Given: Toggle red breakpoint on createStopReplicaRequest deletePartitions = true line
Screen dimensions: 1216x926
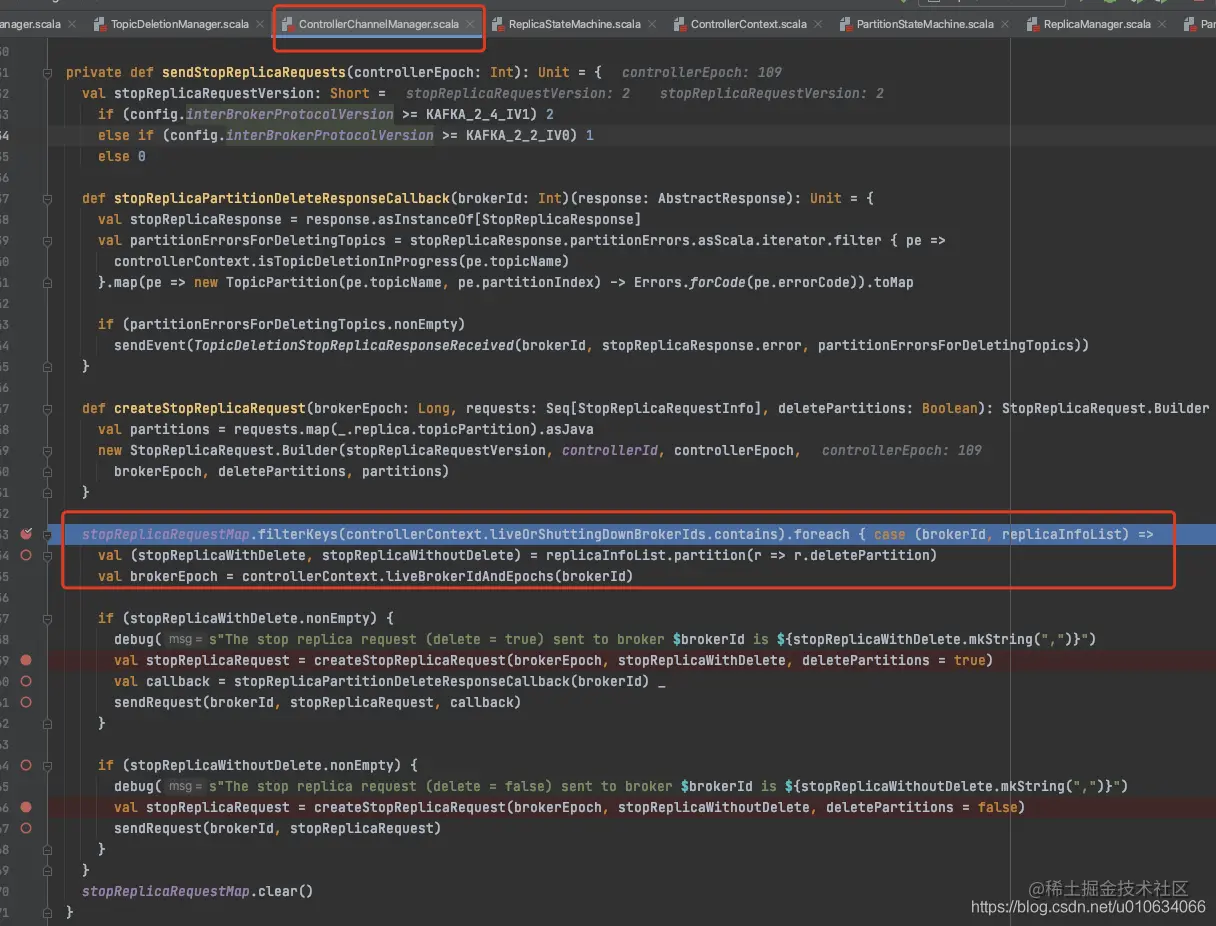Looking at the screenshot, I should point(26,660).
